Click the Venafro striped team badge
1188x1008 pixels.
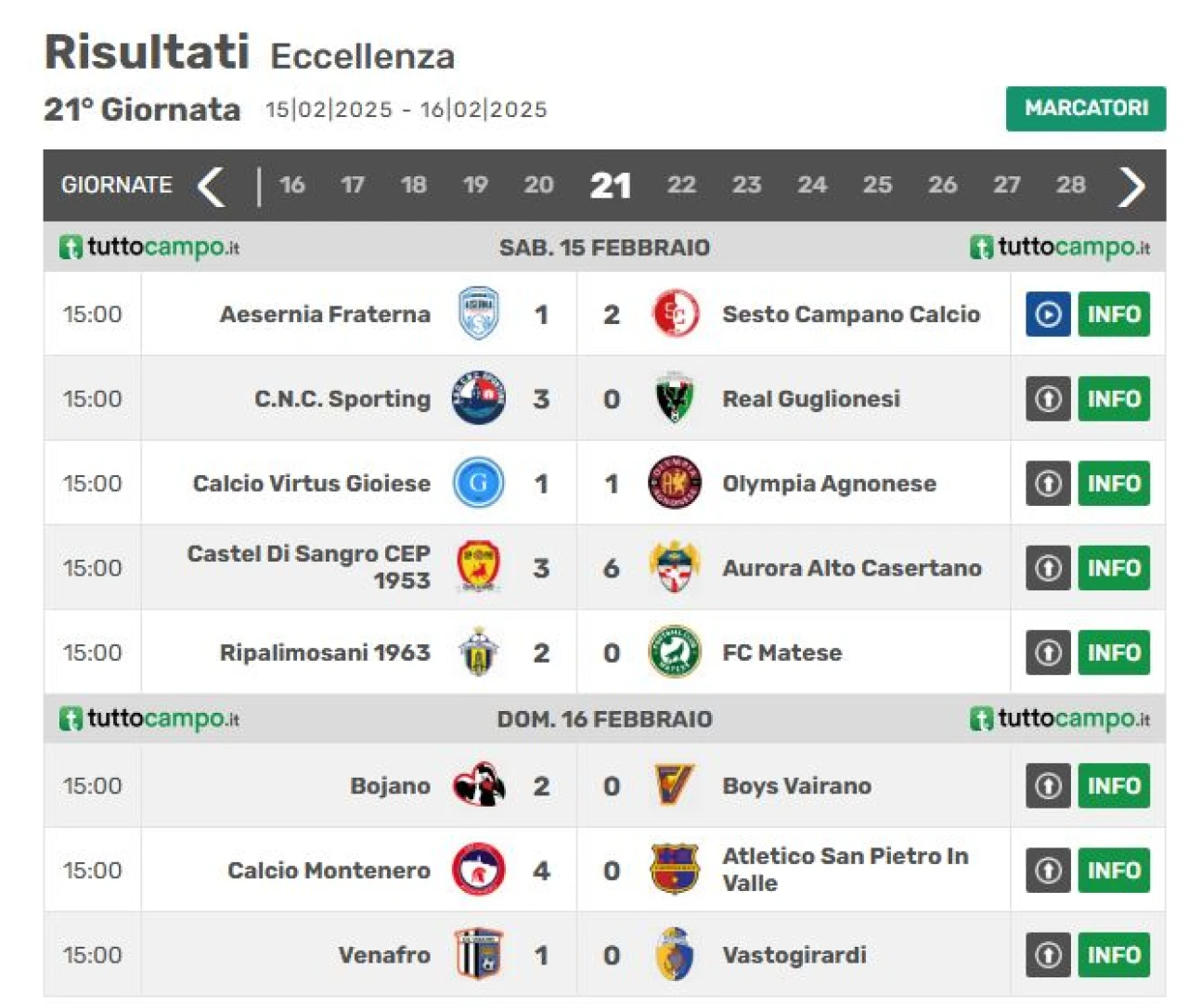(479, 954)
